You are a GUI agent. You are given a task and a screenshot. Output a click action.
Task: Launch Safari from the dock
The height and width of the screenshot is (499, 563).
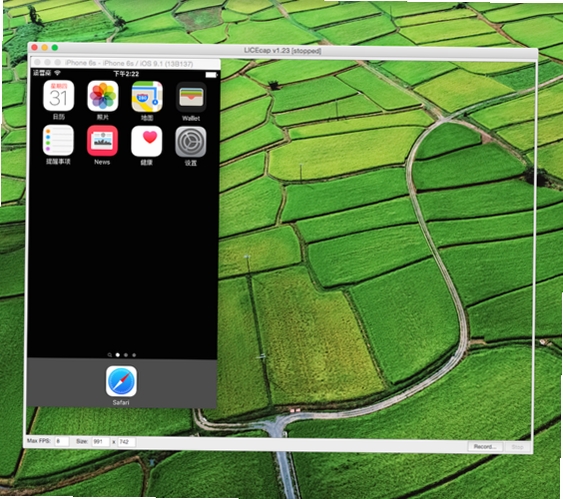point(121,381)
